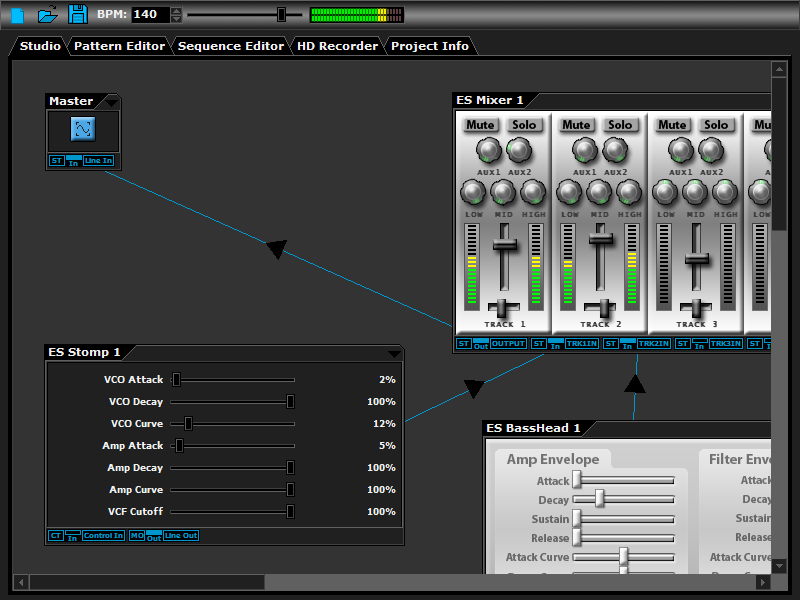Save project using the floppy disk icon
The image size is (800, 600).
77,14
